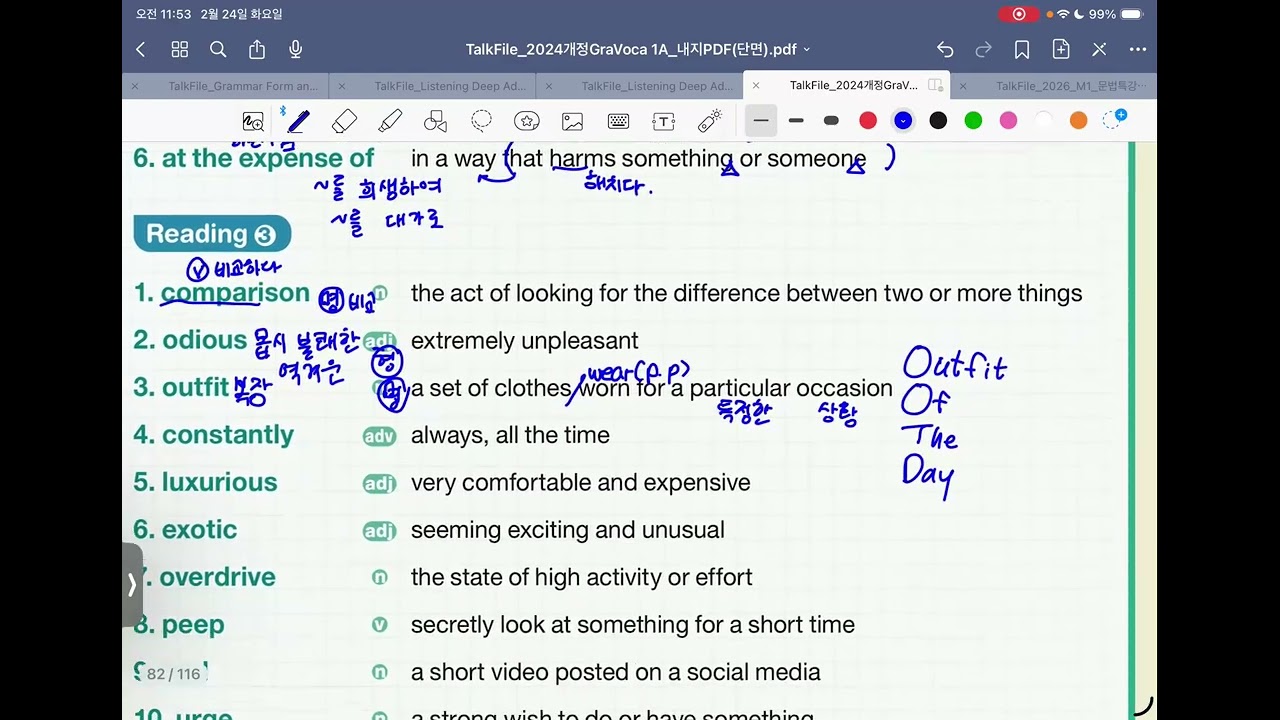Pick the white pen color
The height and width of the screenshot is (720, 1280).
(x=1043, y=121)
